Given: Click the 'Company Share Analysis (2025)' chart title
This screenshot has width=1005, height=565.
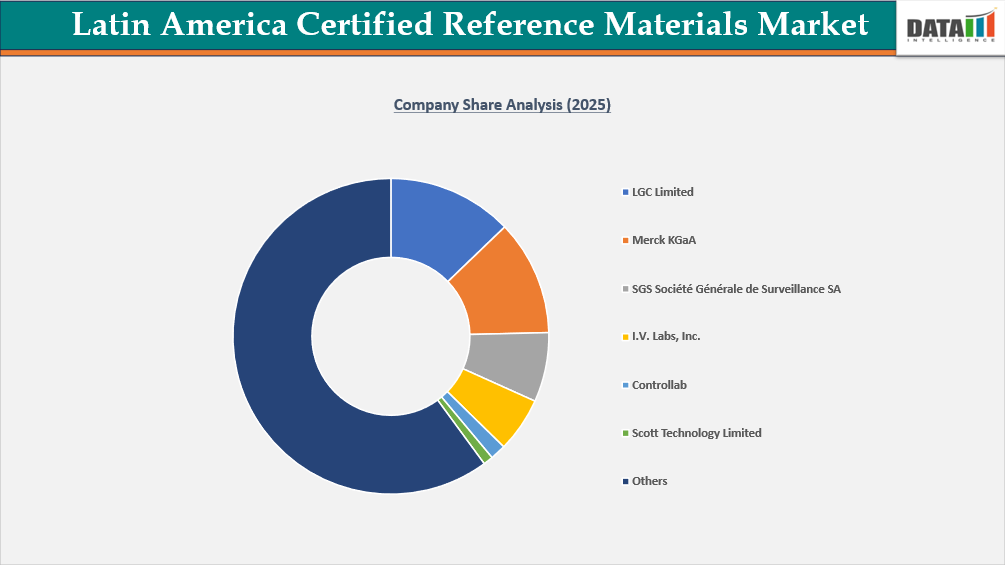Looking at the screenshot, I should point(502,105).
